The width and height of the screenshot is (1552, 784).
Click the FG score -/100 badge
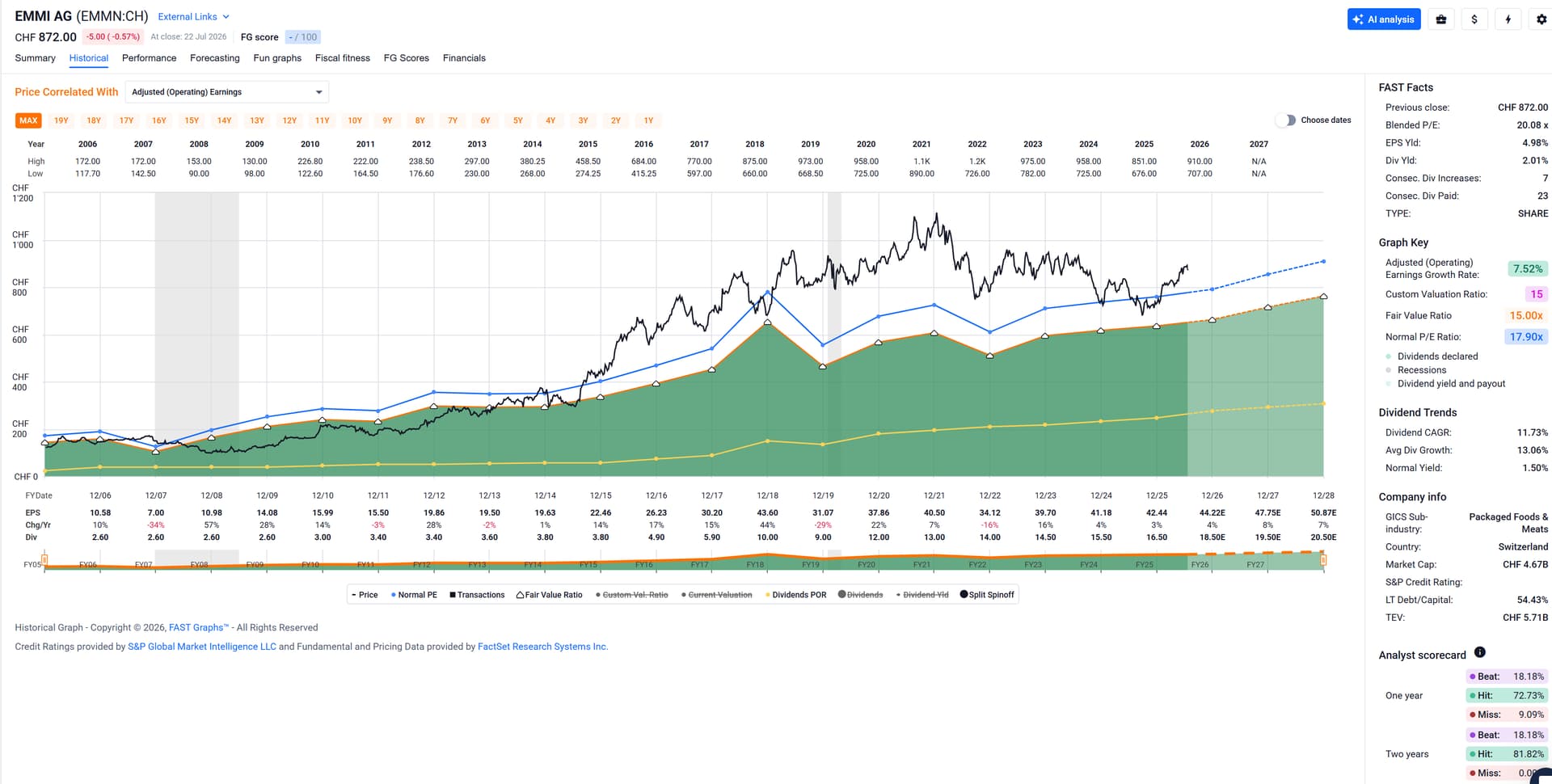click(x=303, y=37)
